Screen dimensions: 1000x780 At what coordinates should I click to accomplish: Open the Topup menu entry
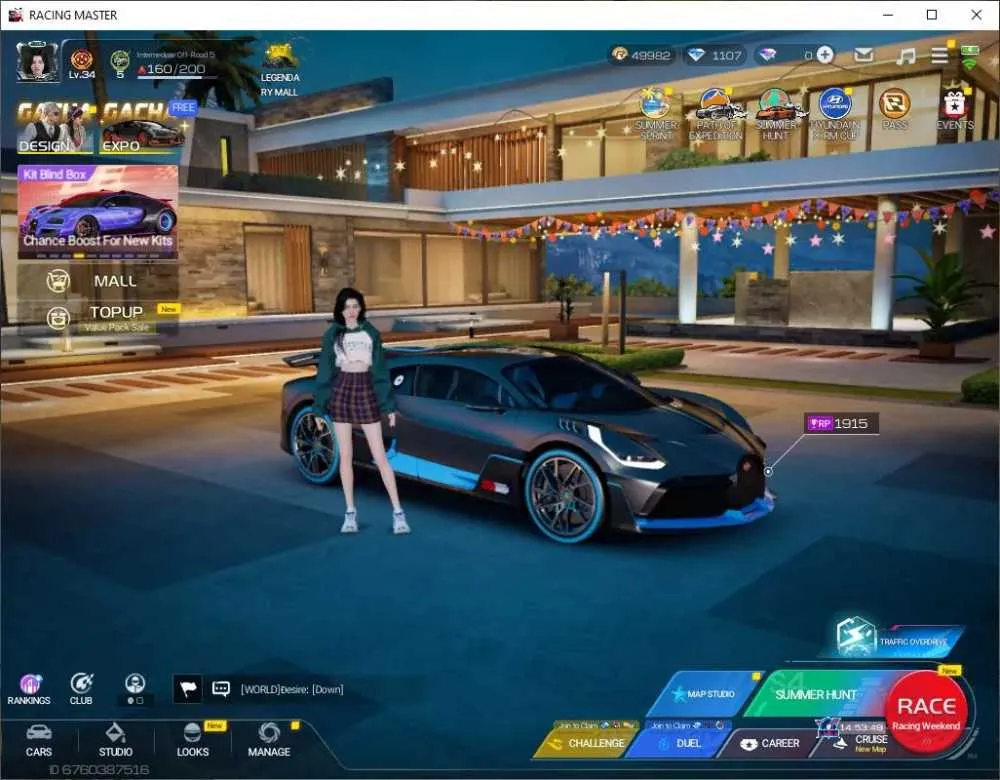click(x=99, y=317)
